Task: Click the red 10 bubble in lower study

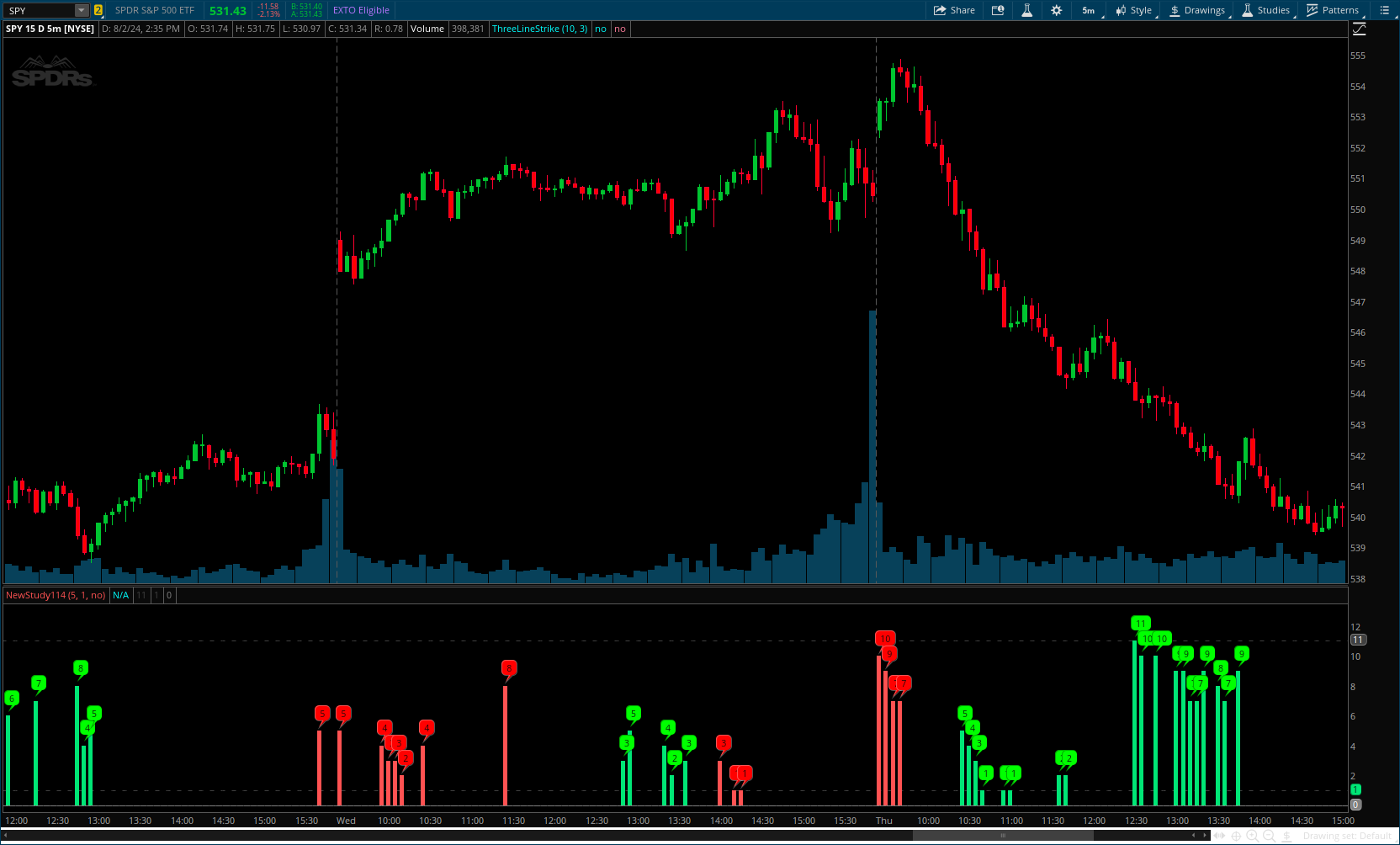Action: 885,639
